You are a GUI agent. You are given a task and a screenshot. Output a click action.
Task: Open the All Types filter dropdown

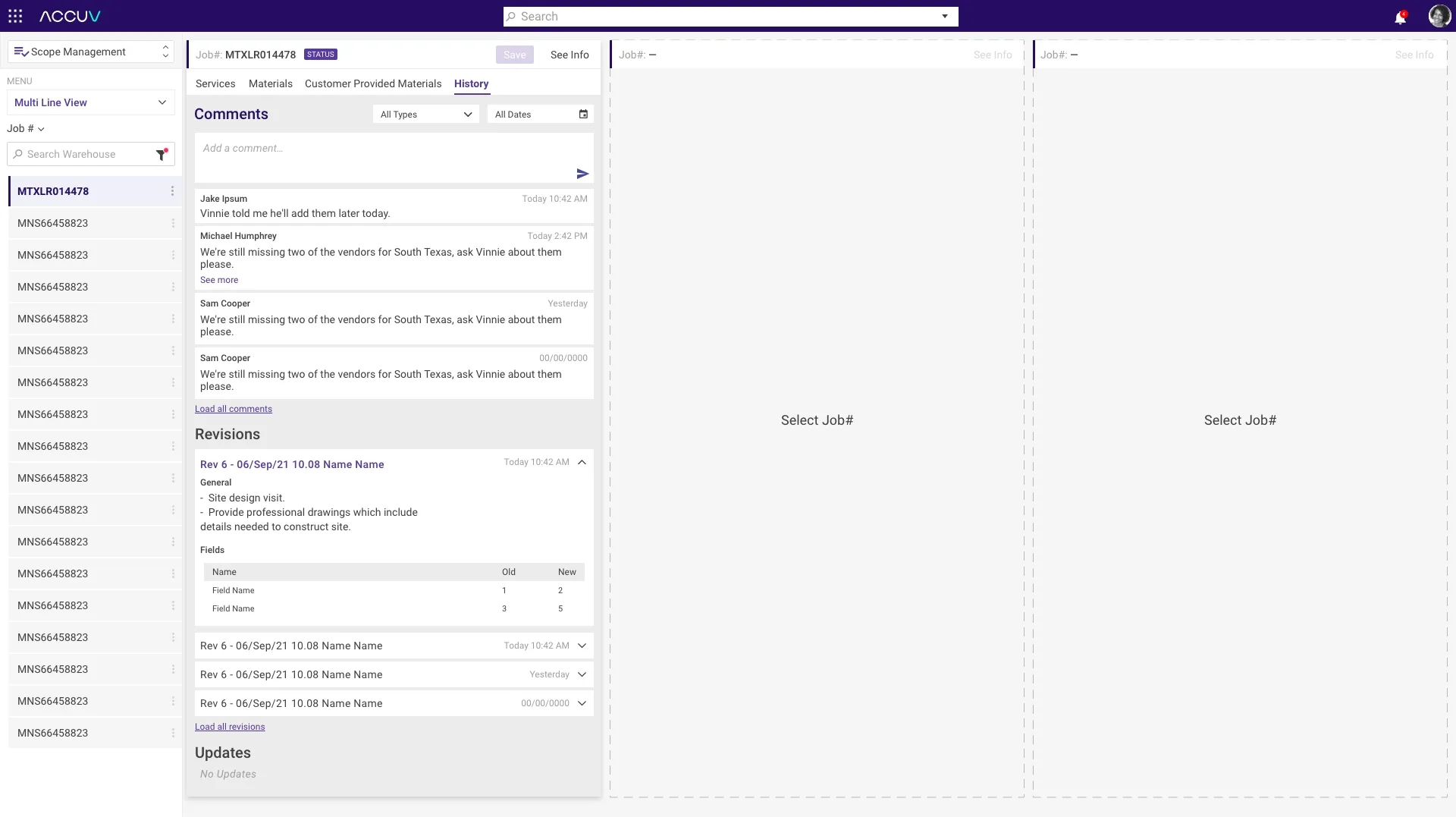[x=426, y=114]
